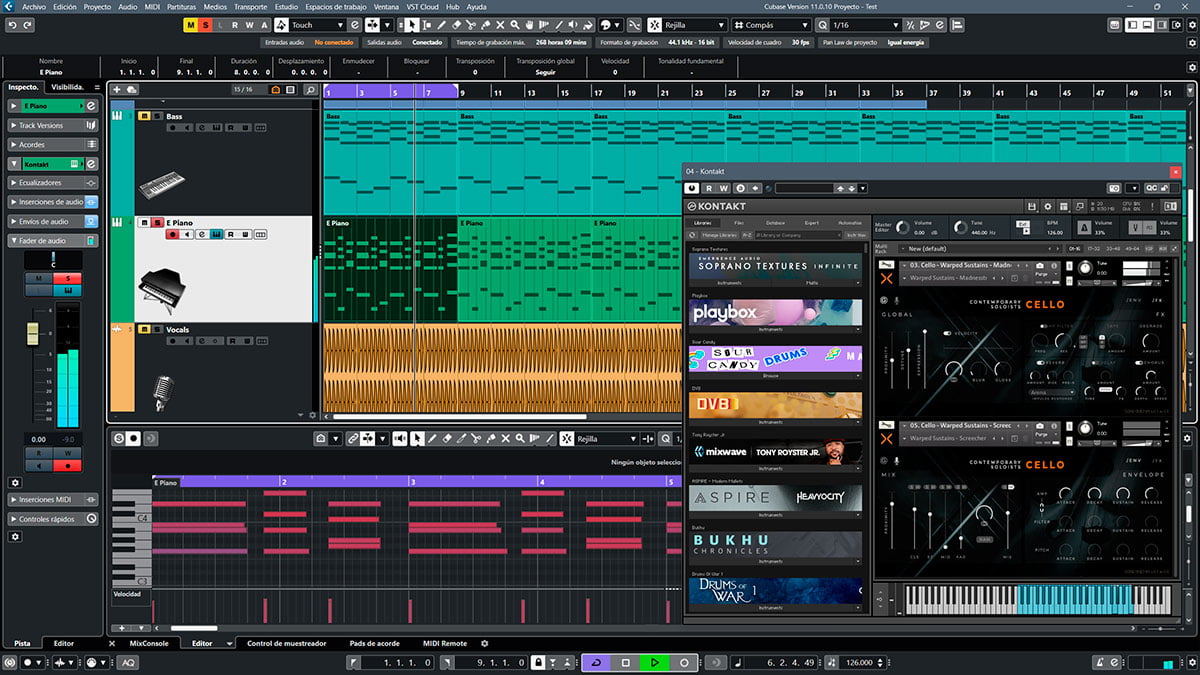Click the Kontakt save disk icon

pos(1032,206)
